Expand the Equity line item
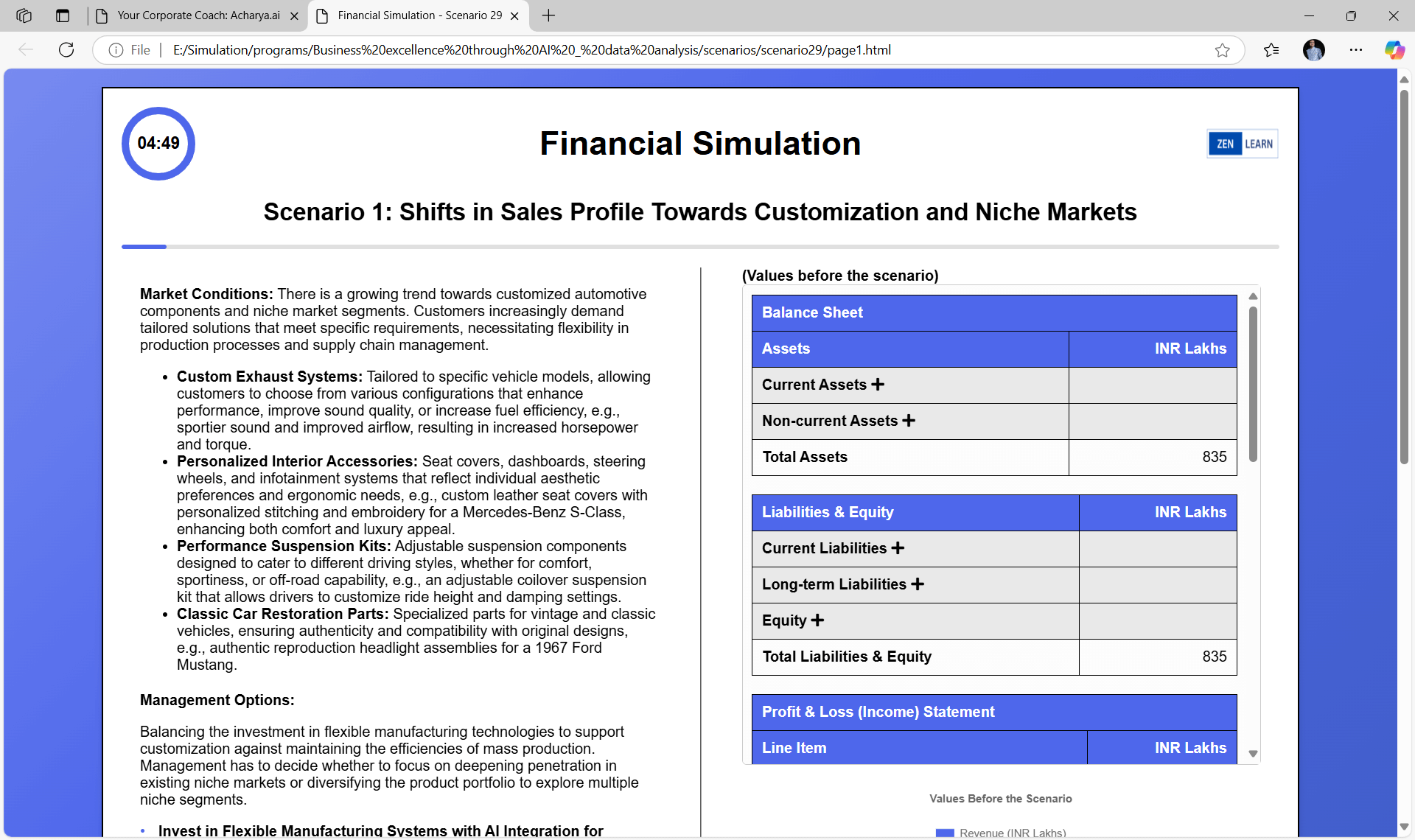The image size is (1415, 840). click(818, 620)
